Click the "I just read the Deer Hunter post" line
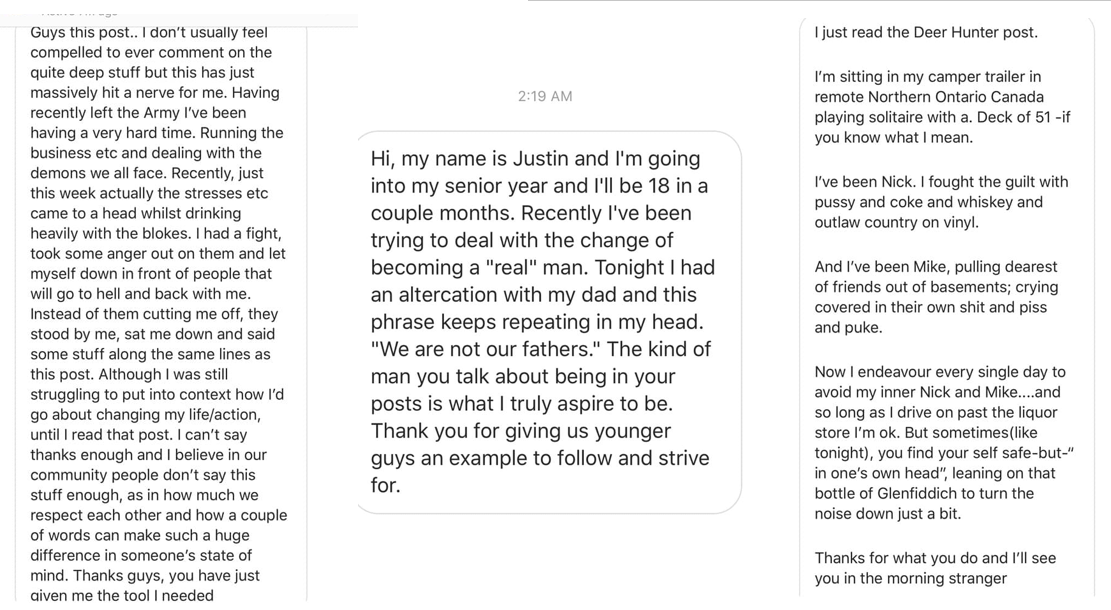Screen dimensions: 1111x610 (926, 32)
